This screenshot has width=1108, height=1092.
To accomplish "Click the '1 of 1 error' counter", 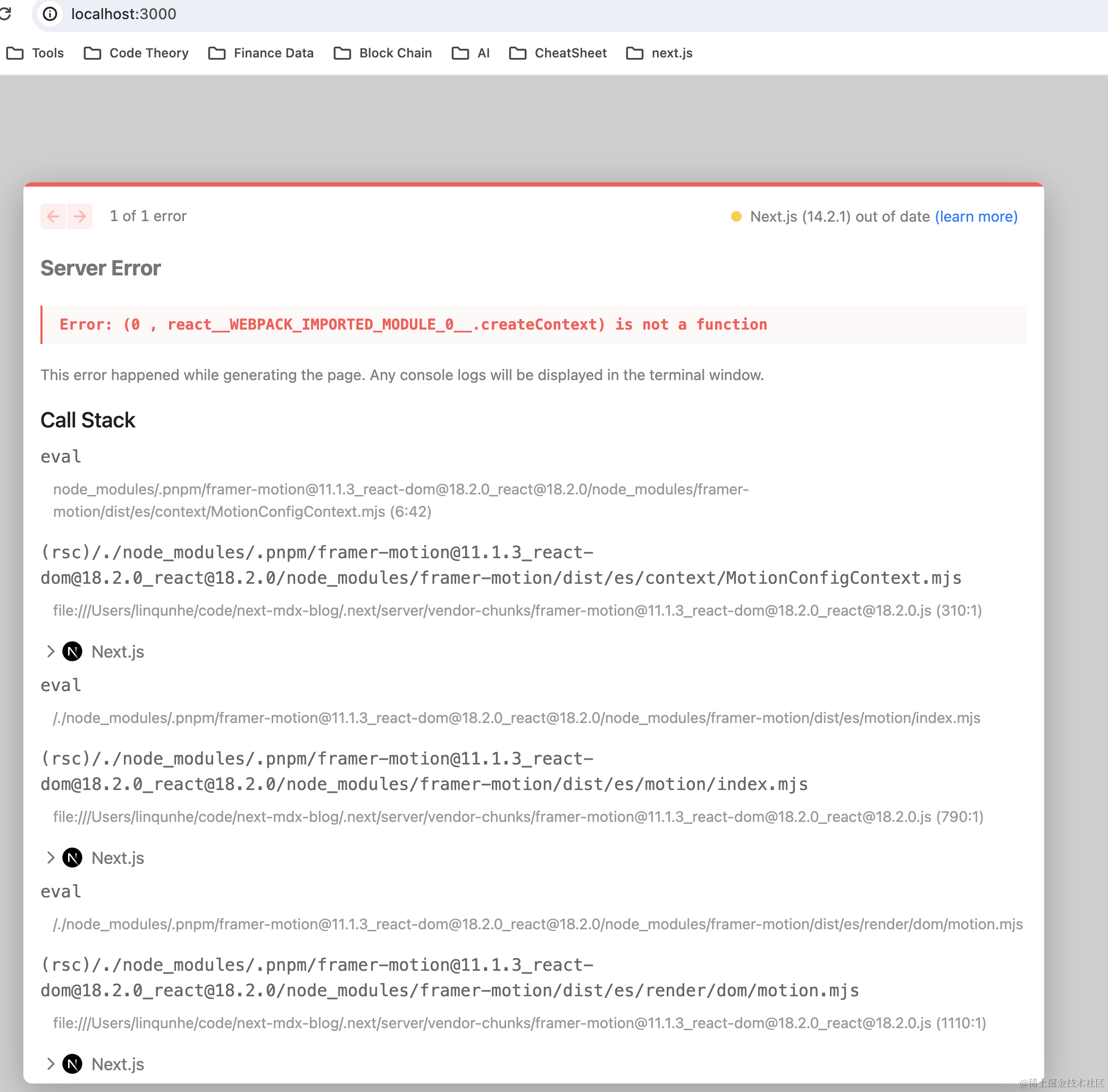I will [x=148, y=216].
